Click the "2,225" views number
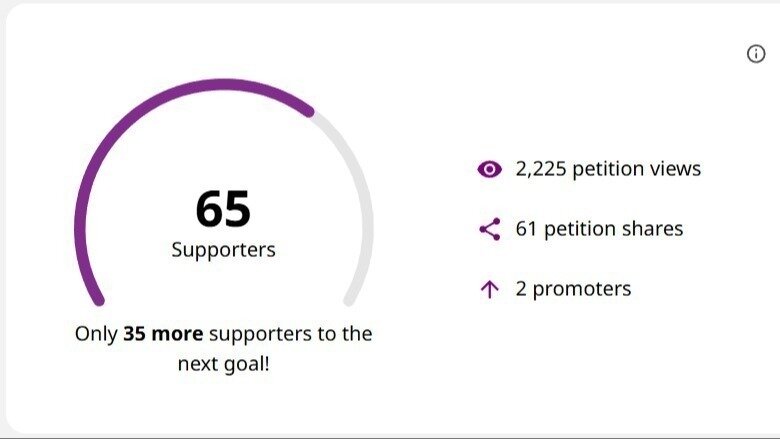Screen dimensions: 780x439 [541, 169]
